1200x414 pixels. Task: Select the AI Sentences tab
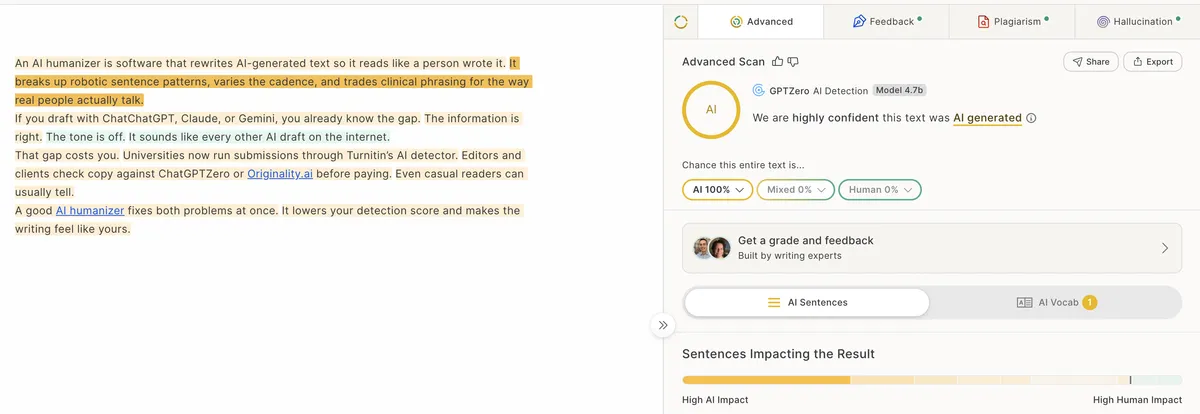click(x=807, y=302)
